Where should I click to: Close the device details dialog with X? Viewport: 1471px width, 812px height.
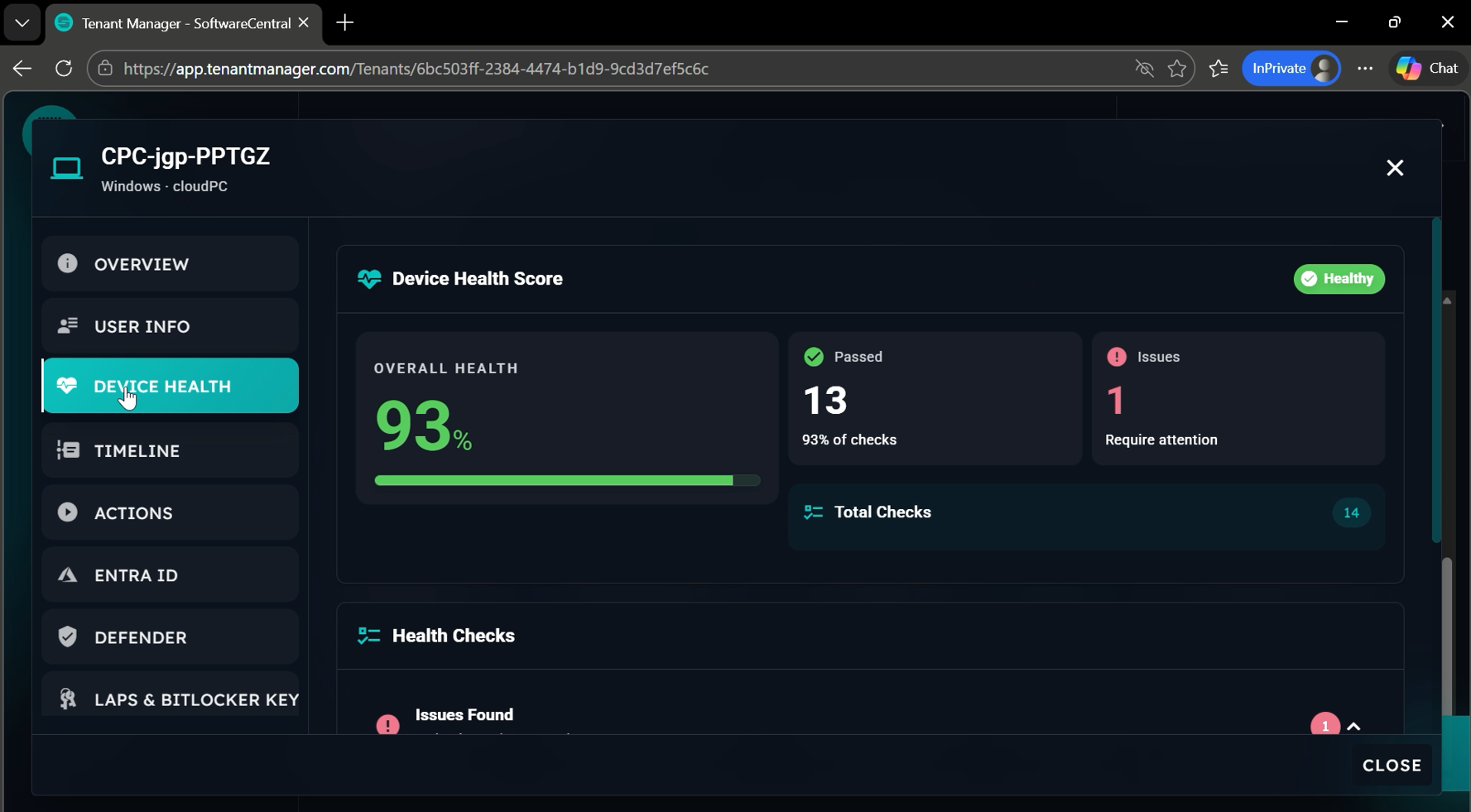tap(1394, 168)
